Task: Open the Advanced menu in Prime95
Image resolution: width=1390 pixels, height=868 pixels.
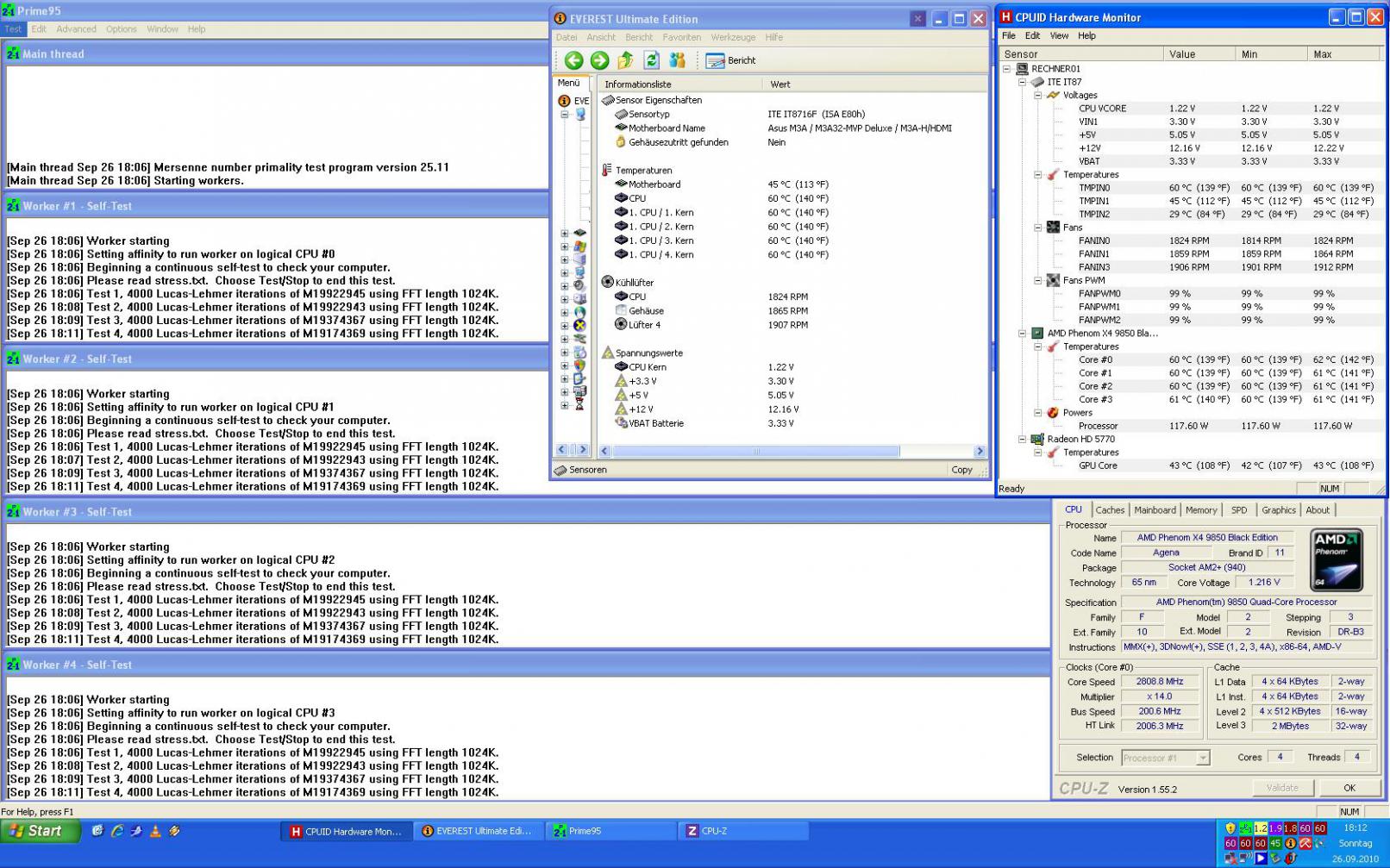Action: [76, 29]
